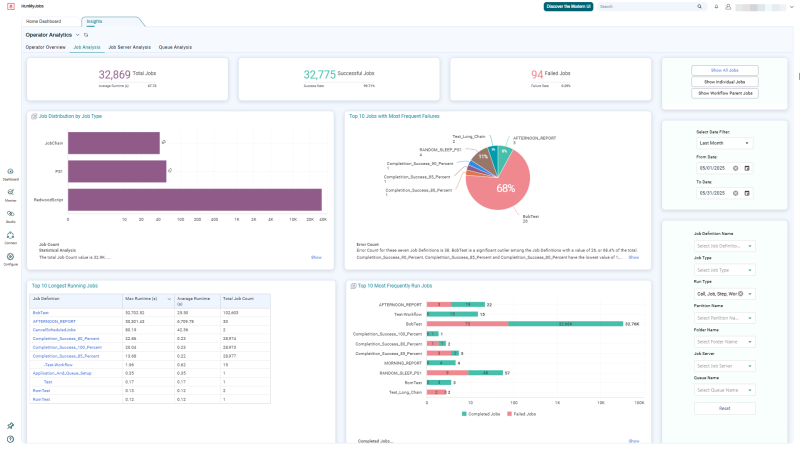Open the Configure sidebar icon
Viewport: 800px width, 450px height.
(x=10, y=257)
